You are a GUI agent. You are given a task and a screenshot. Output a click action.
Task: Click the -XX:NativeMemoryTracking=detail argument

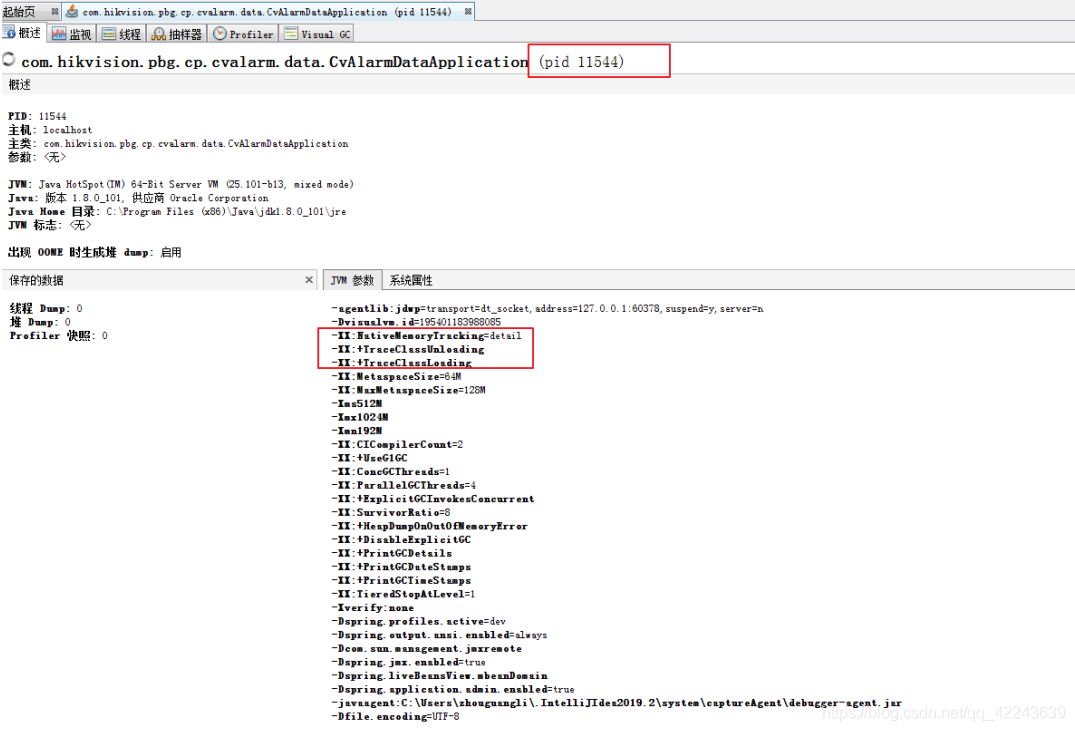426,336
